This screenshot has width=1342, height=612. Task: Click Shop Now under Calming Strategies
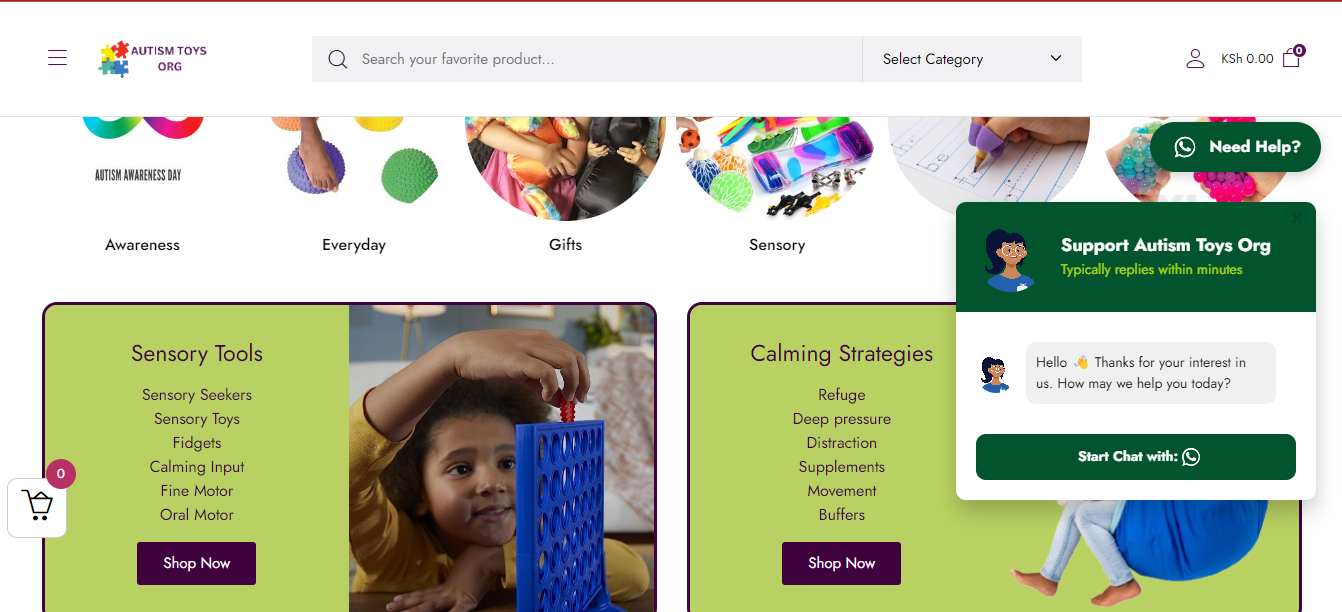click(x=841, y=563)
